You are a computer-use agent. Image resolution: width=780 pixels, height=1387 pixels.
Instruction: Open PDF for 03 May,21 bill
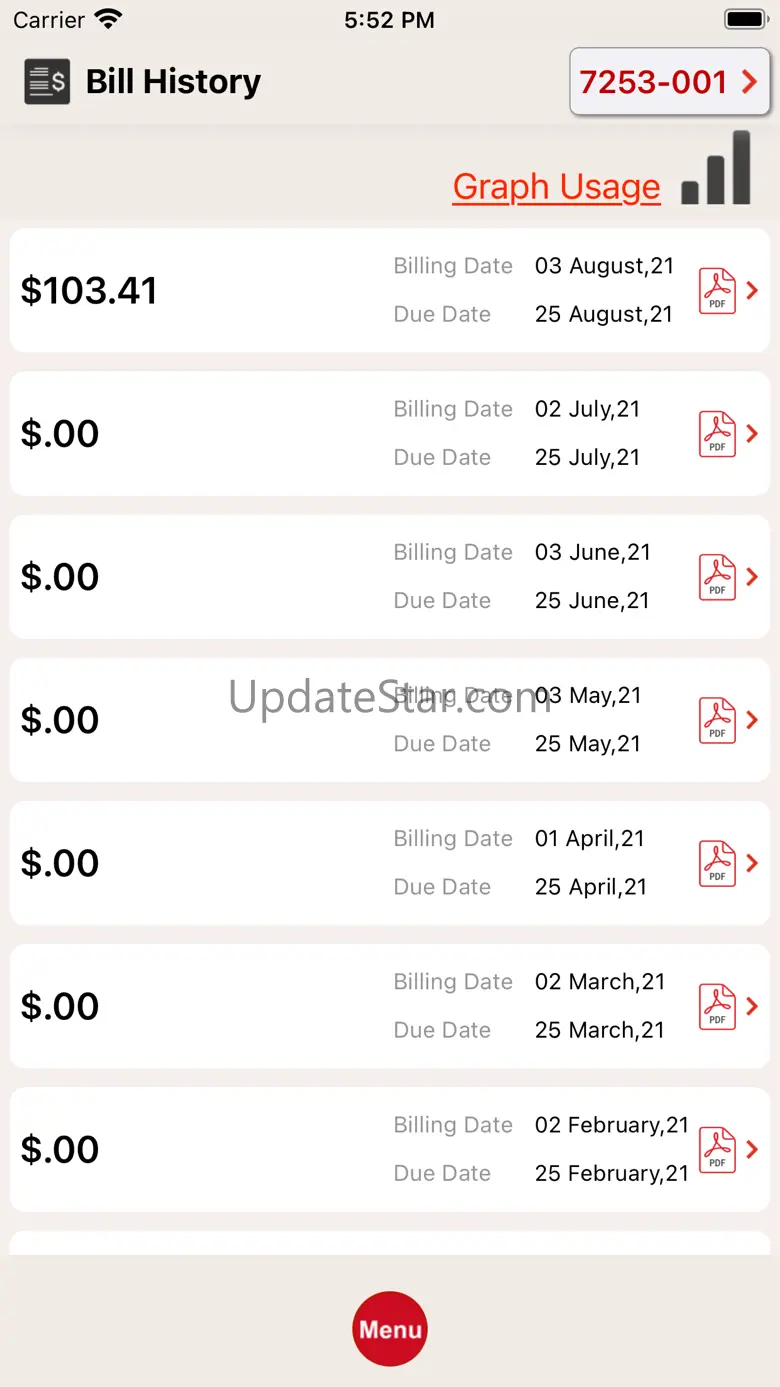tap(717, 720)
